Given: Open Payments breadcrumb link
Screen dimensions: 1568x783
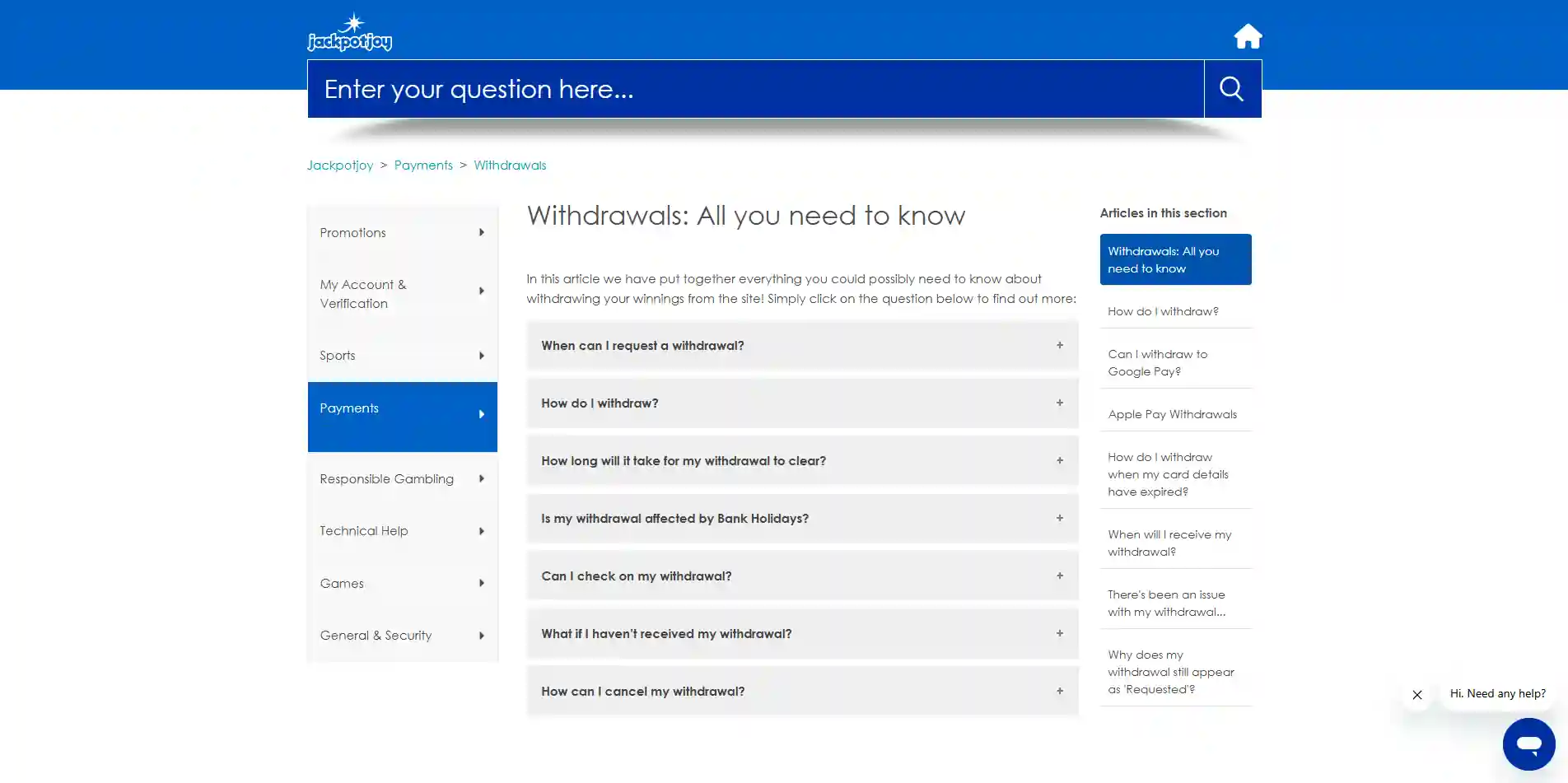Looking at the screenshot, I should click(x=423, y=165).
